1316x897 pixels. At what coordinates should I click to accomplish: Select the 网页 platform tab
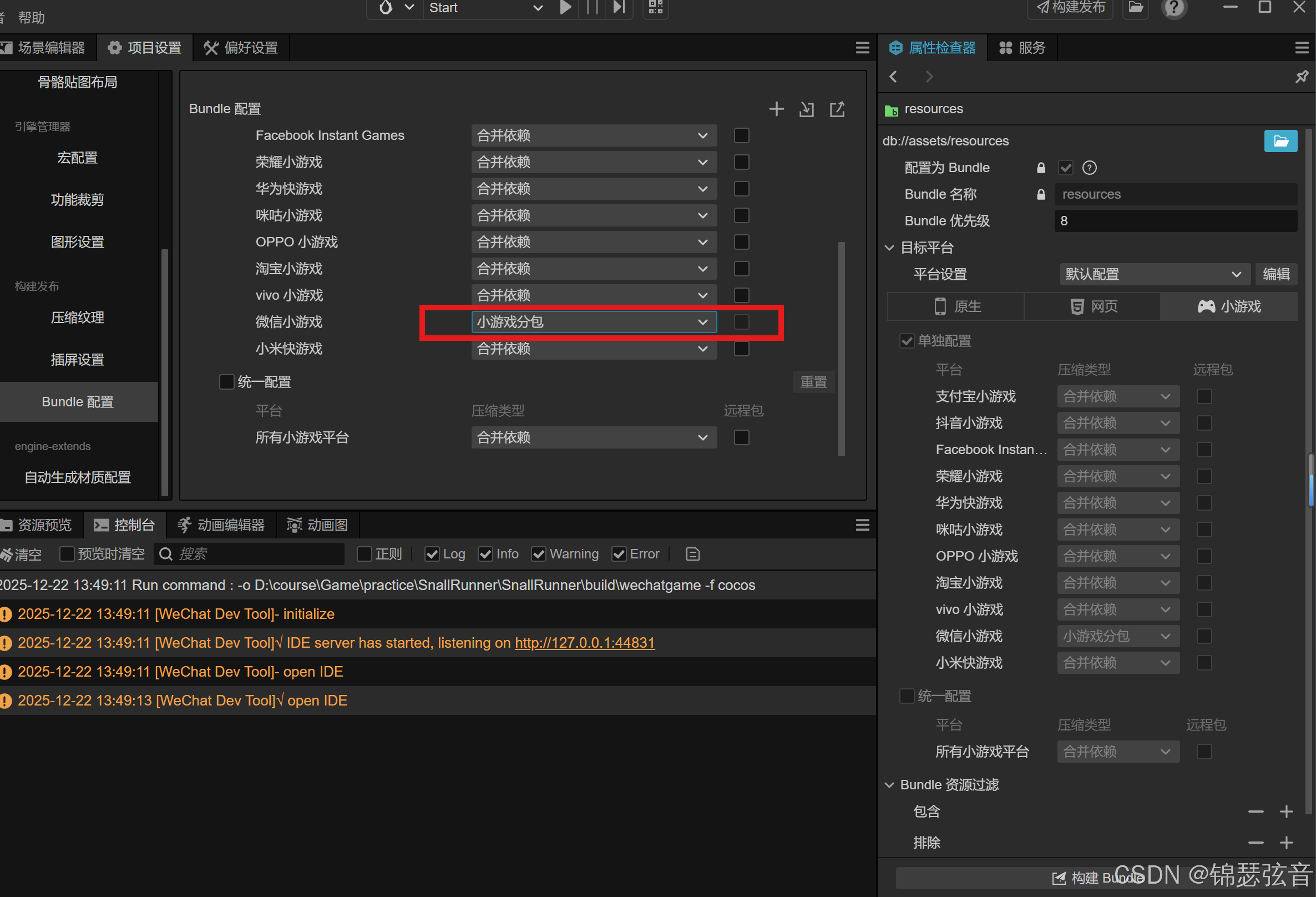1093,306
